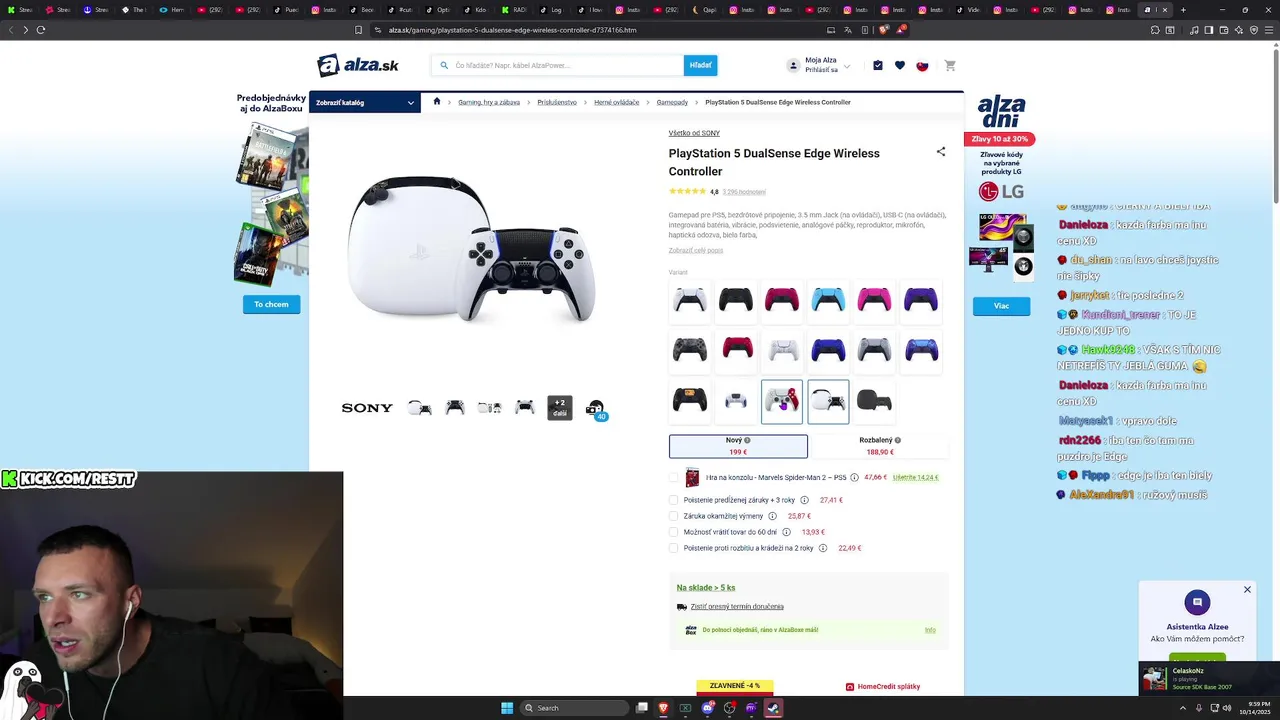Image resolution: width=1280 pixels, height=720 pixels.
Task: Open Task View on taskbar
Action: click(642, 708)
